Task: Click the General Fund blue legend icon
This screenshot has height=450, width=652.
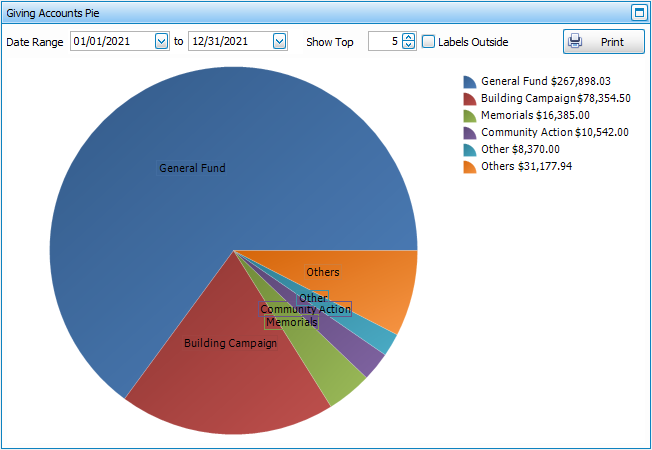Action: tap(469, 82)
